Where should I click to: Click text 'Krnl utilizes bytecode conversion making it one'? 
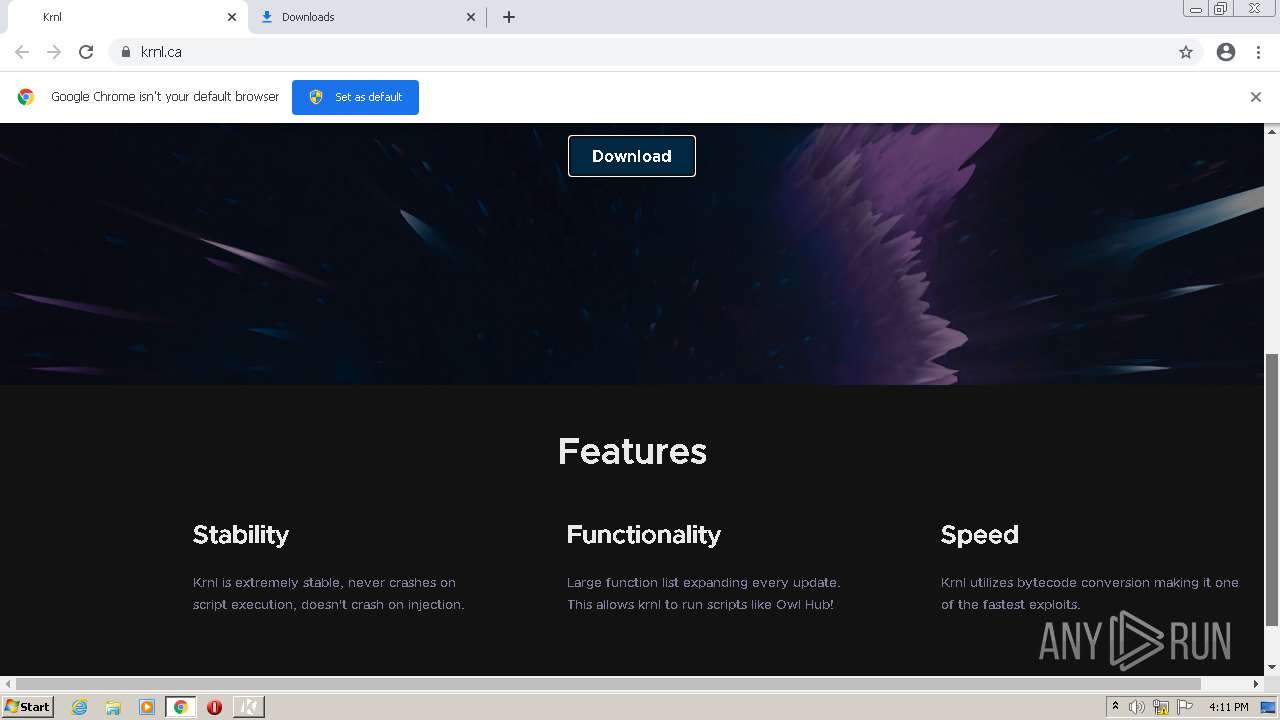[x=1090, y=582]
